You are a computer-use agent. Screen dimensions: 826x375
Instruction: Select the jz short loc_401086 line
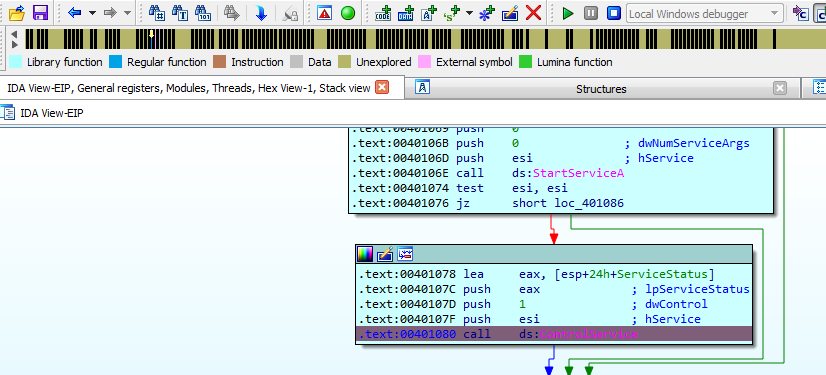(x=488, y=202)
